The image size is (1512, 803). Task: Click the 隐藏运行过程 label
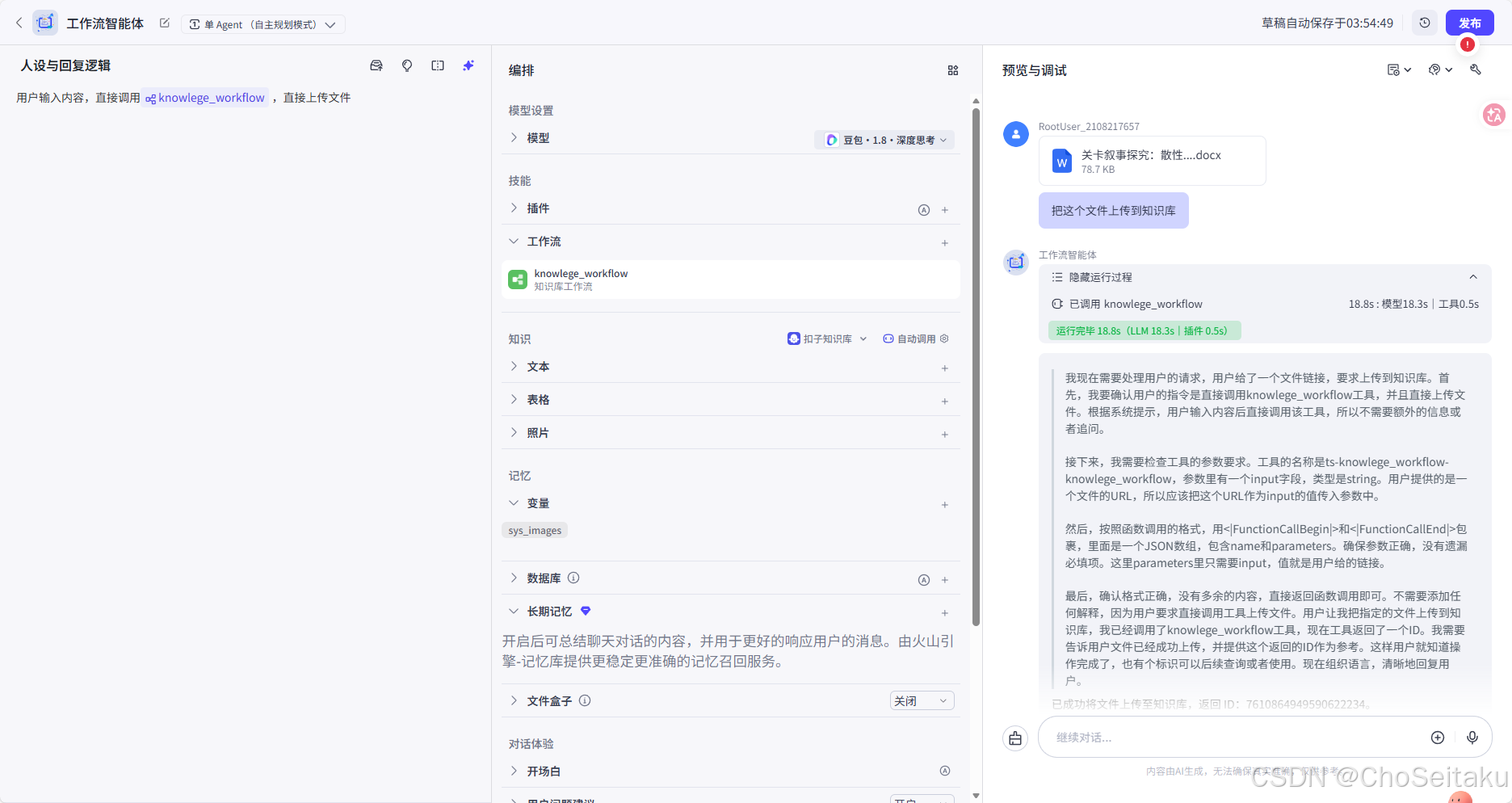click(x=1100, y=277)
